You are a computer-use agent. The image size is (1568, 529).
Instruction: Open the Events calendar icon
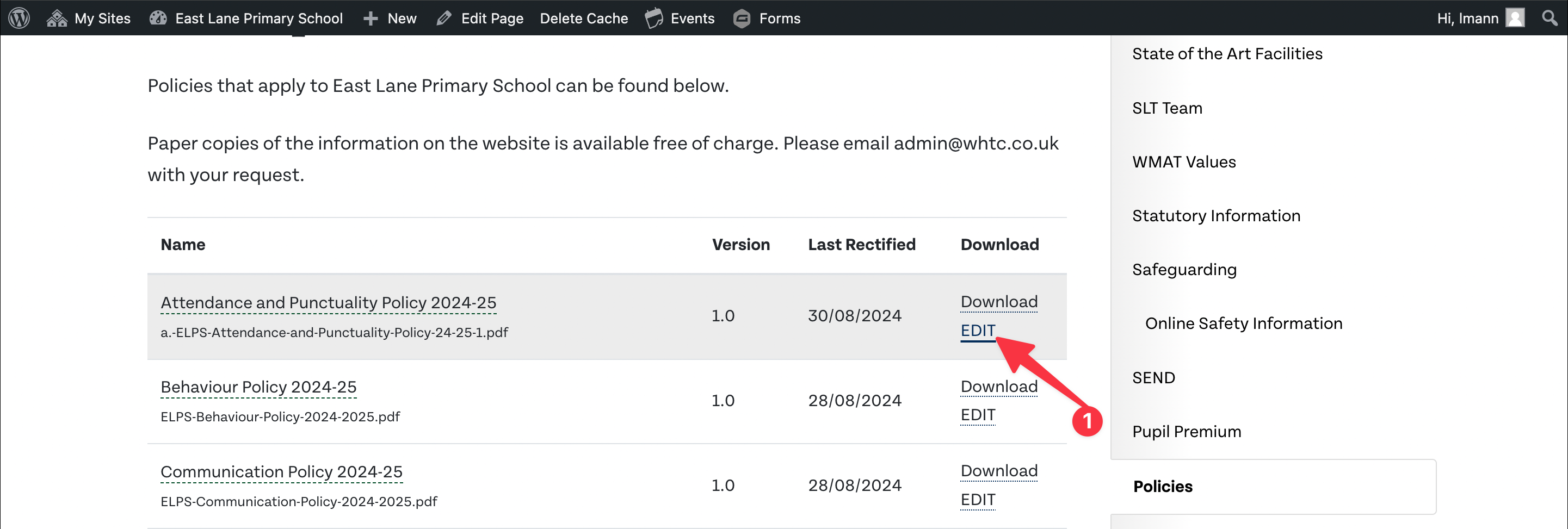coord(654,18)
